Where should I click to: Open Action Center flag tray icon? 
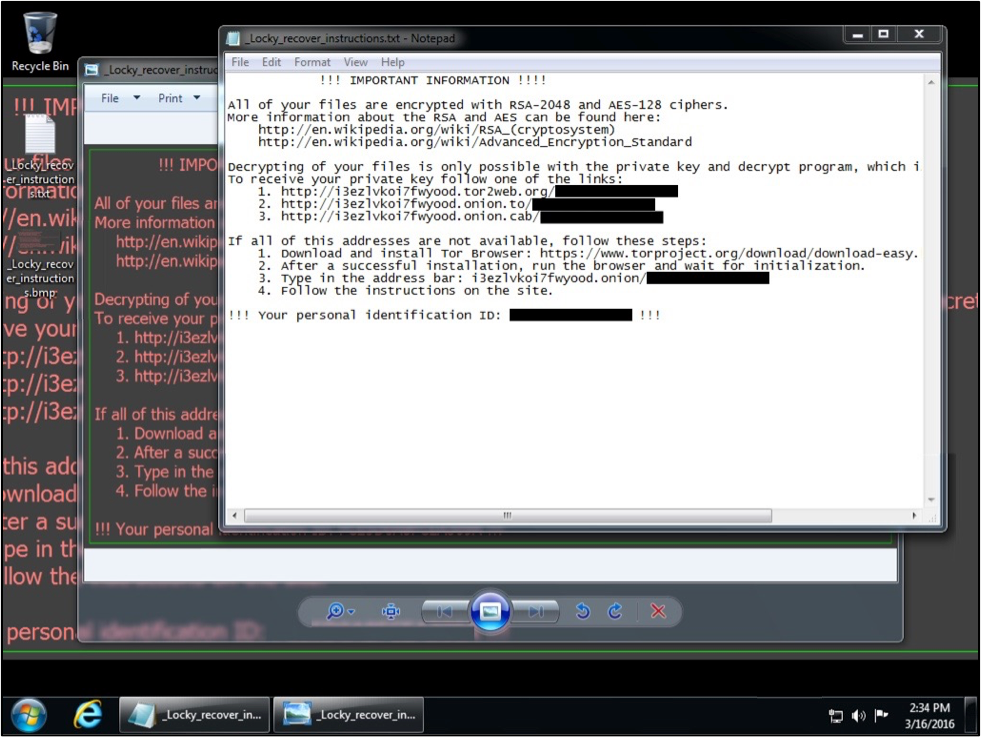pos(882,715)
